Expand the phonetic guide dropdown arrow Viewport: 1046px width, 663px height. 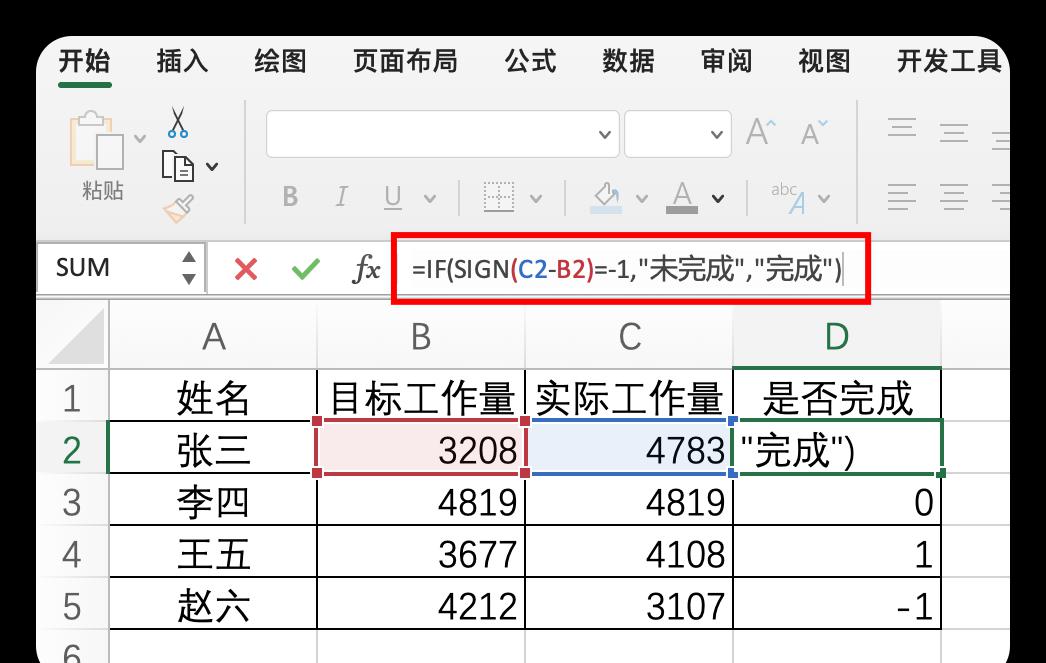coord(824,198)
